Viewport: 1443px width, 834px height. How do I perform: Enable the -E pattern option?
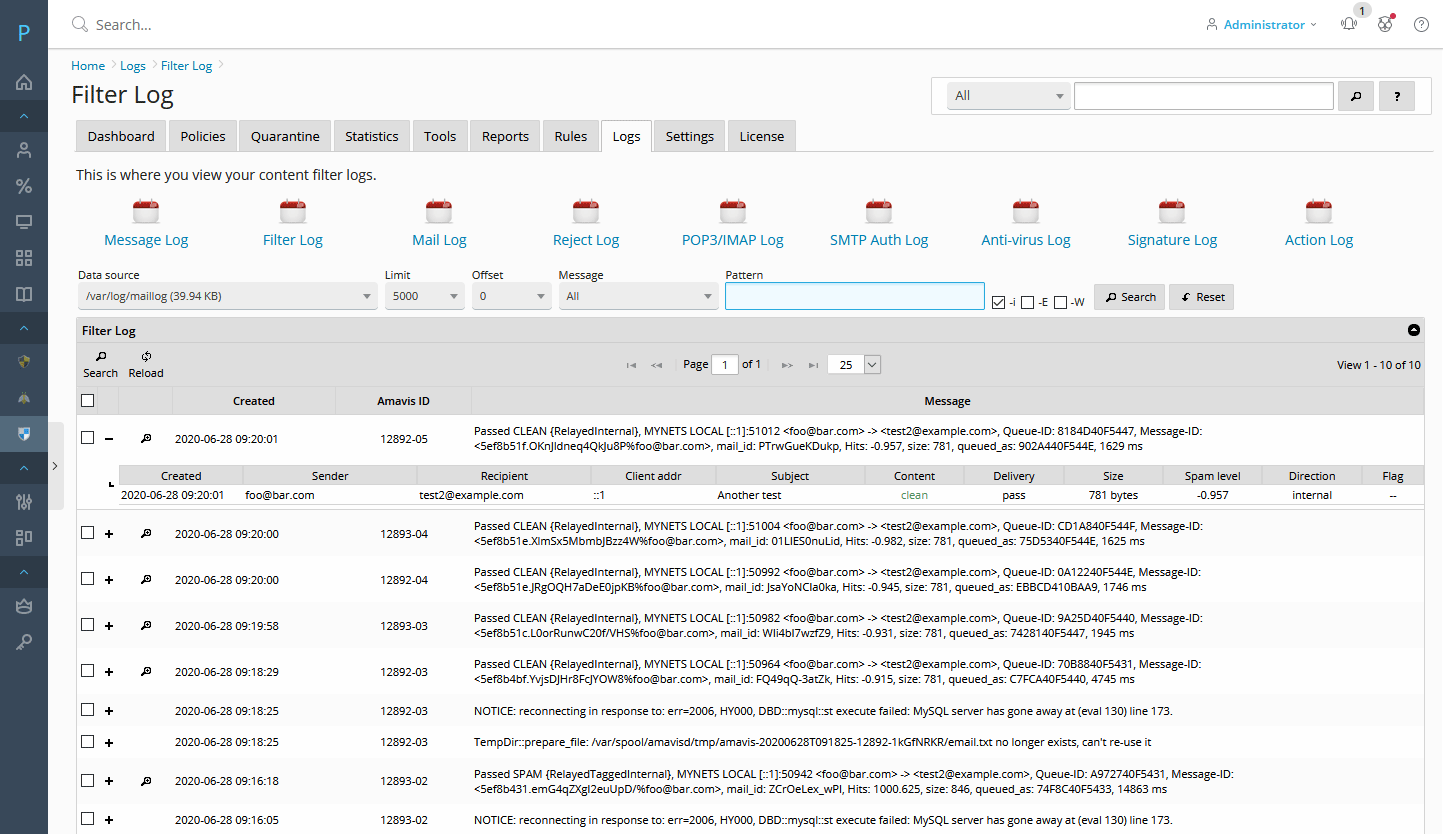[x=1028, y=301]
